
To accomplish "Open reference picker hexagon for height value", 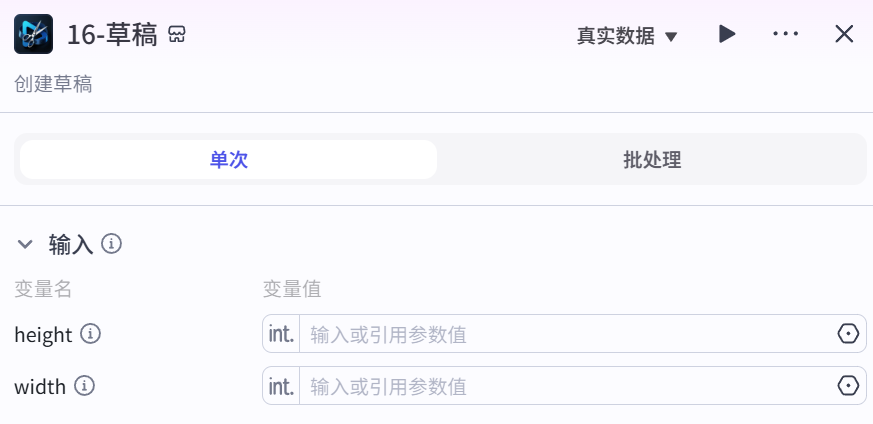I will point(848,334).
